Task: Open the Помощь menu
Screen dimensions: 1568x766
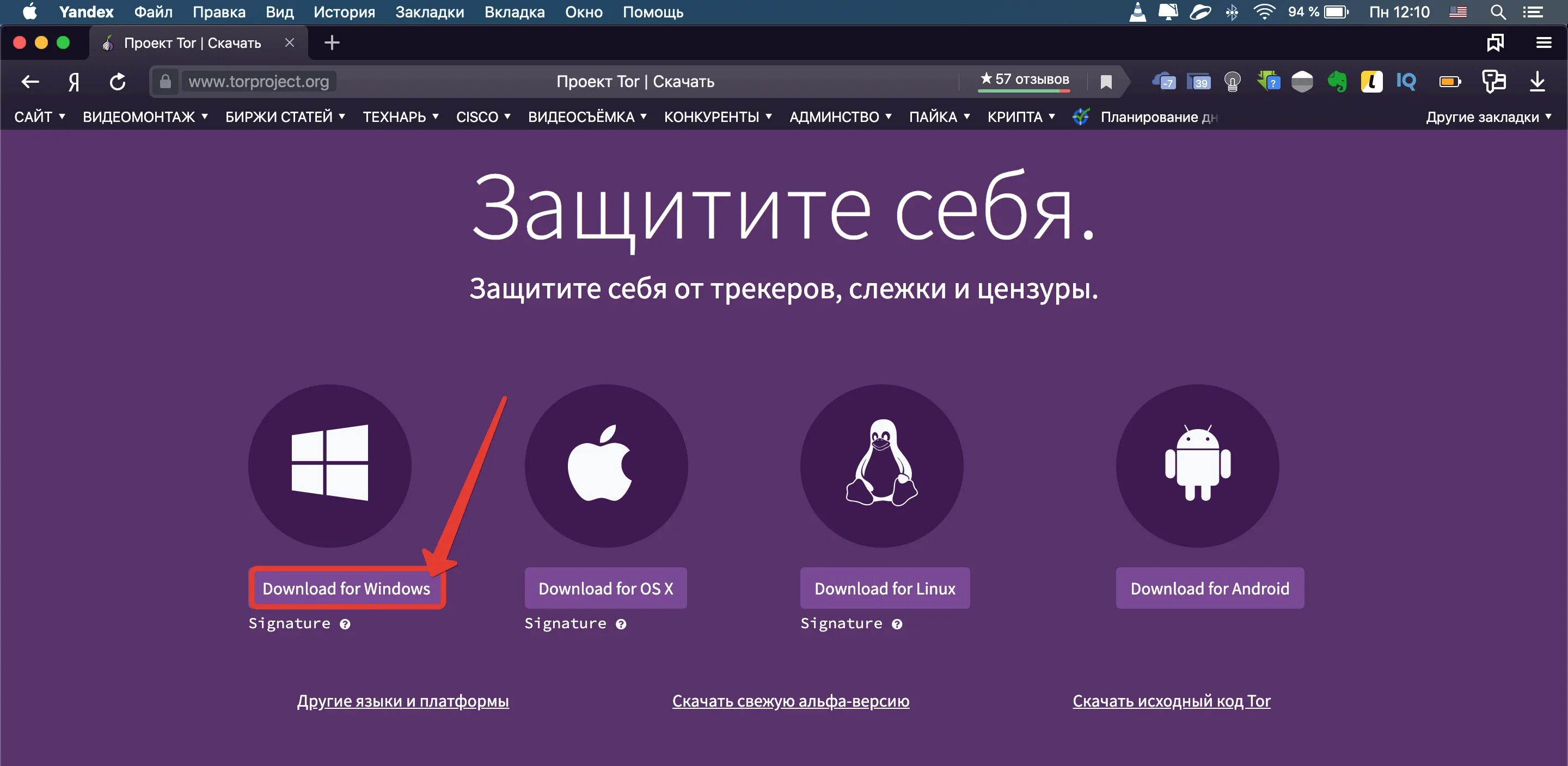Action: [x=653, y=12]
